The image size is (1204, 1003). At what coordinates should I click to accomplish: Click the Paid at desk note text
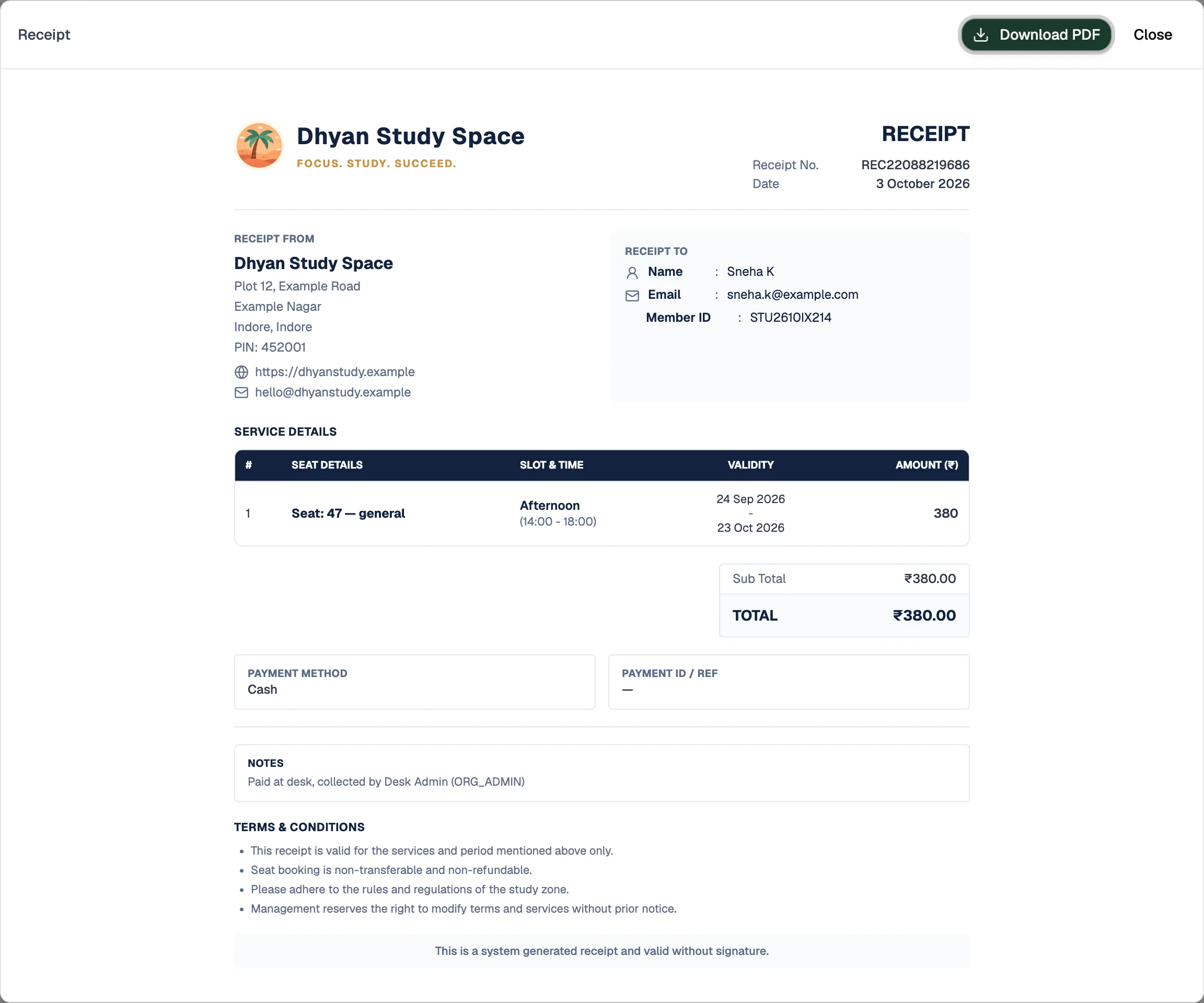tap(386, 782)
